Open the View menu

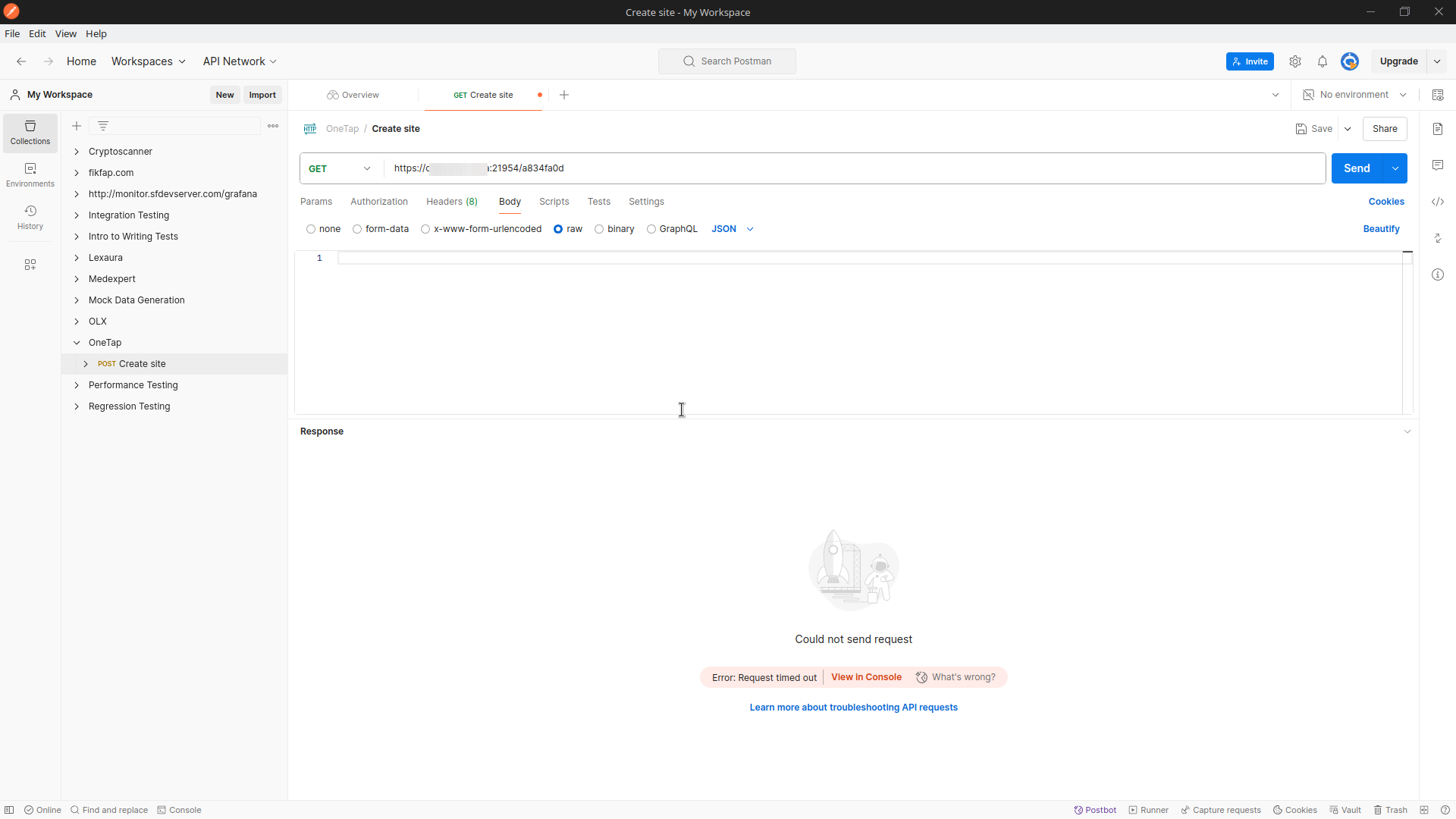(x=65, y=34)
